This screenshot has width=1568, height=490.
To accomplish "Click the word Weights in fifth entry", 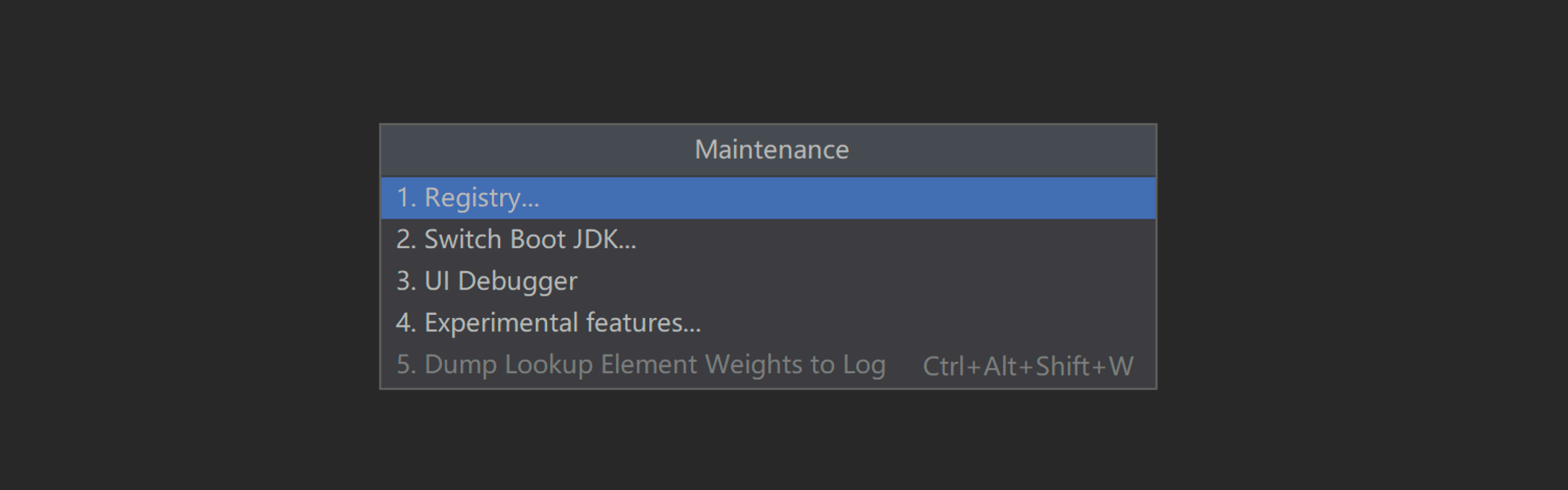I will click(x=753, y=365).
